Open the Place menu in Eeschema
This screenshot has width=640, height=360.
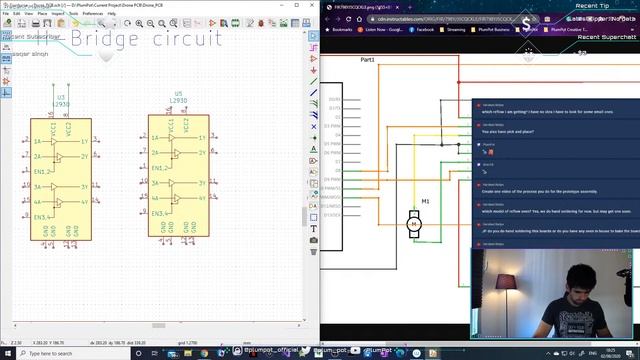point(42,13)
